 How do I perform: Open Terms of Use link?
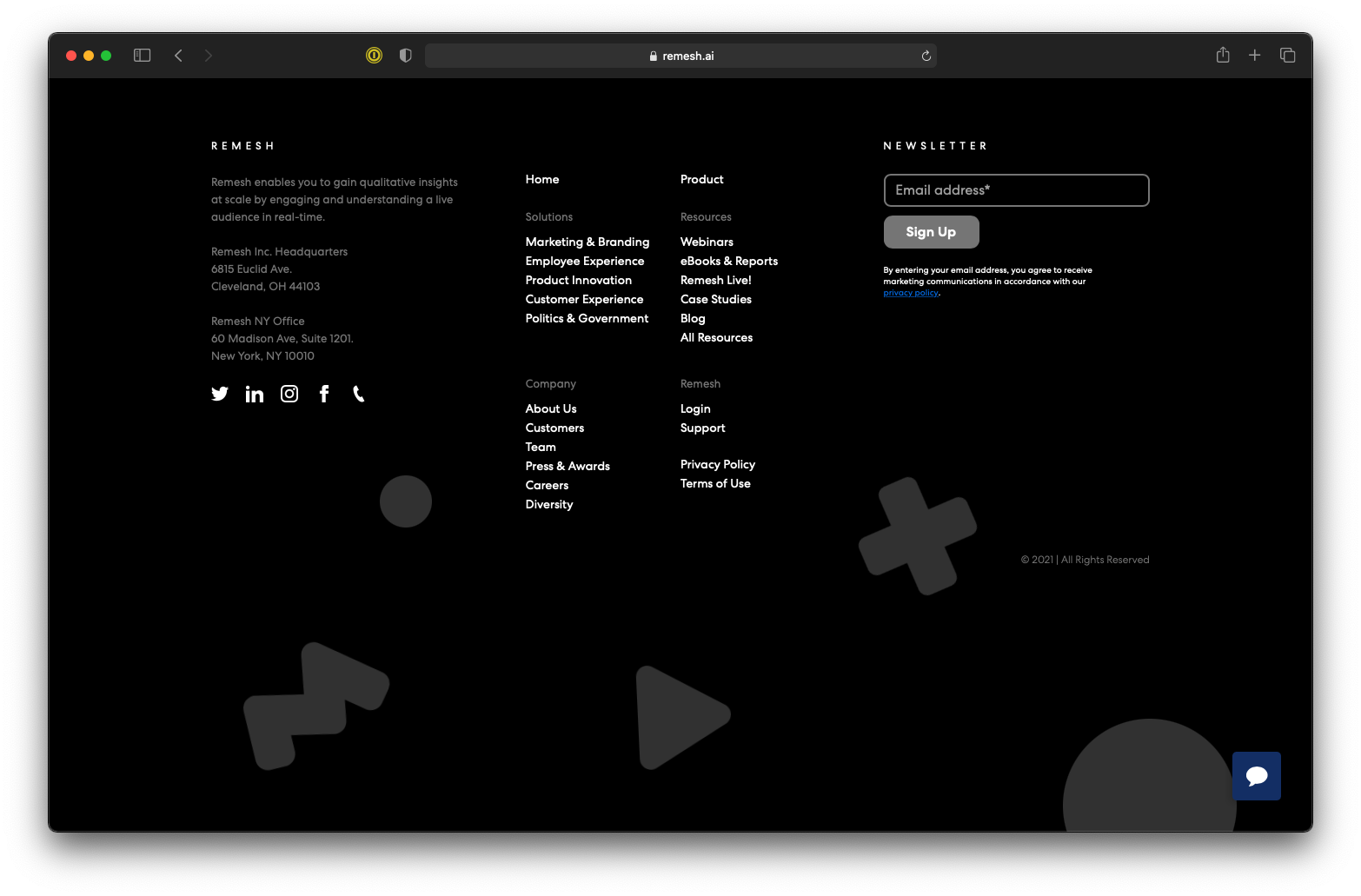coord(715,484)
